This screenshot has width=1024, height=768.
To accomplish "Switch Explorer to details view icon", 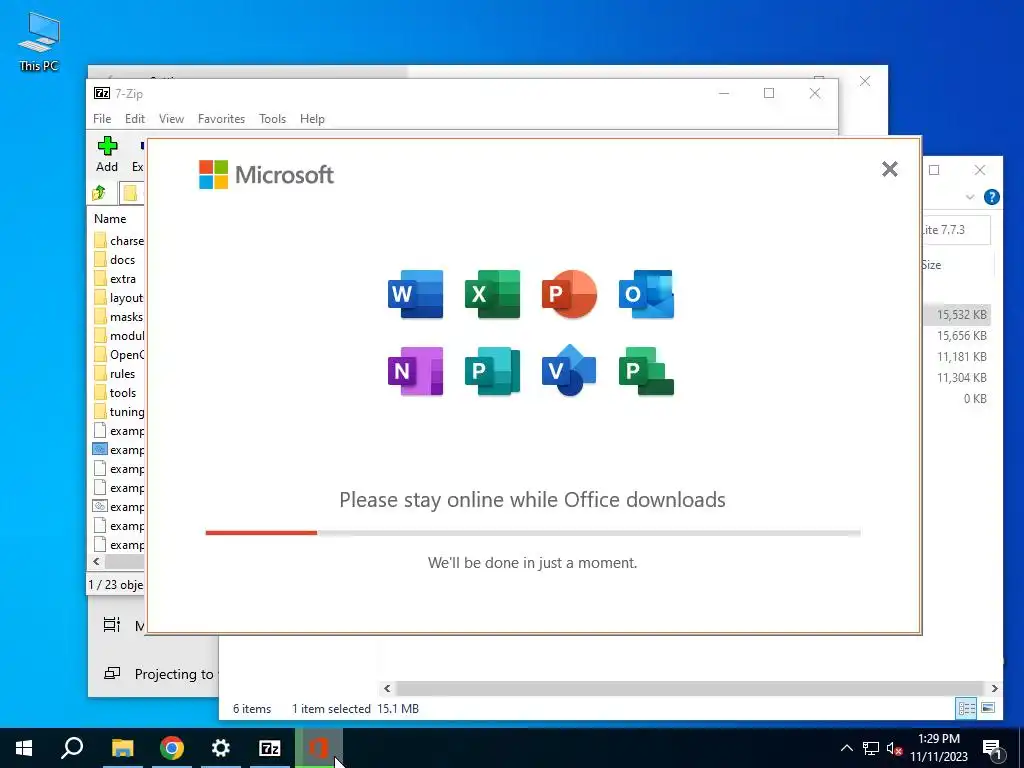I will tap(967, 709).
